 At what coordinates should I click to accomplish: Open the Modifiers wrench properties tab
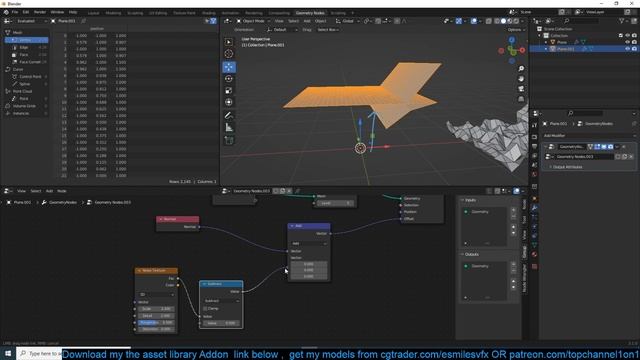[x=534, y=208]
